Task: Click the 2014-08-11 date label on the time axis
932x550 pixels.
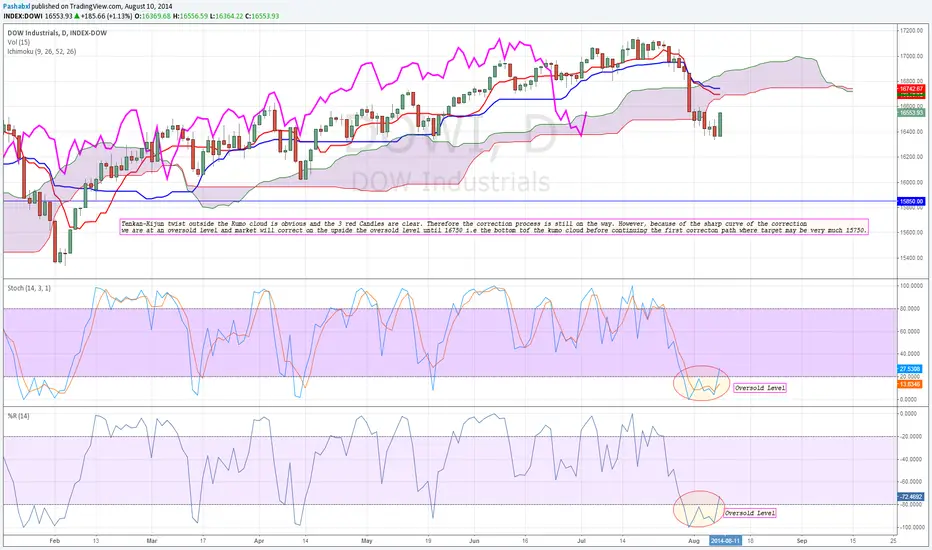Action: 725,540
